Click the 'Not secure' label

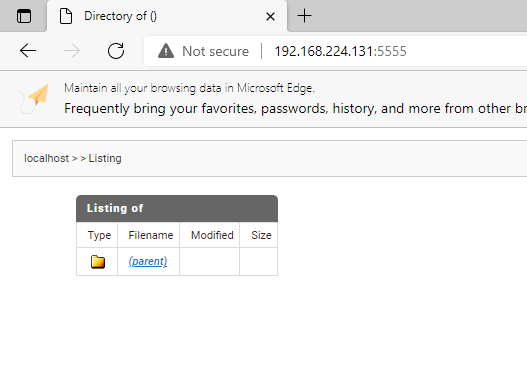pyautogui.click(x=215, y=51)
